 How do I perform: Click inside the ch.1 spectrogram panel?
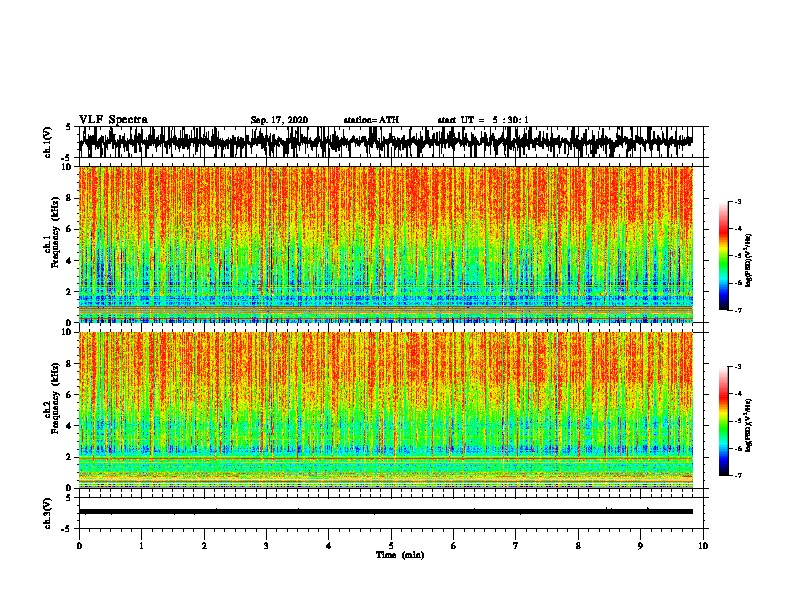pyautogui.click(x=386, y=244)
